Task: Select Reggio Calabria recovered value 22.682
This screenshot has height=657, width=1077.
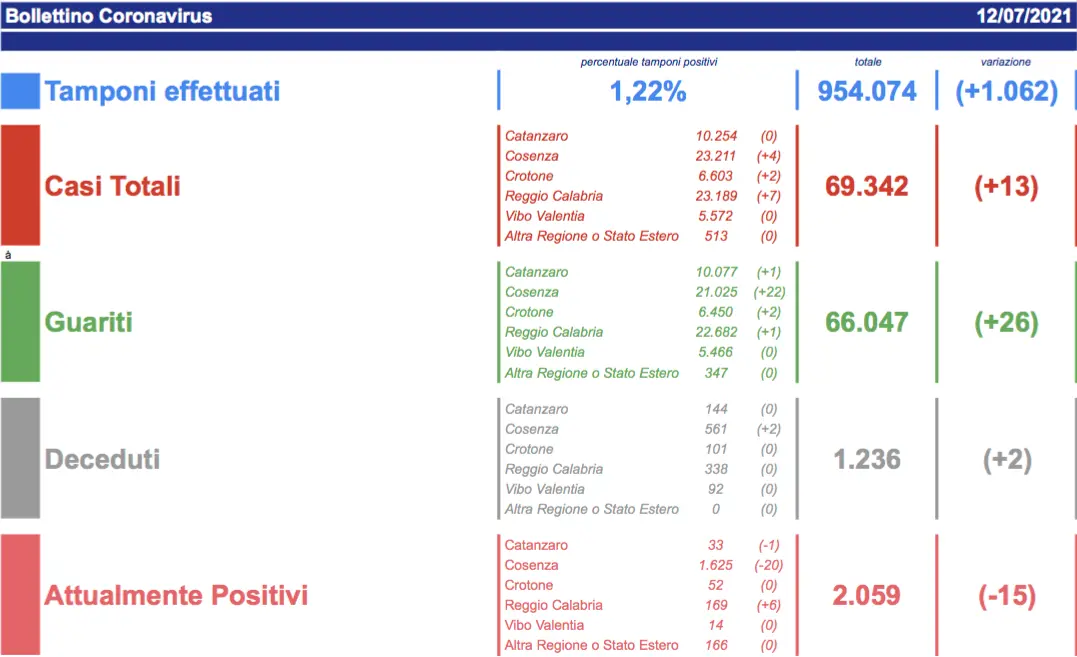Action: [716, 332]
